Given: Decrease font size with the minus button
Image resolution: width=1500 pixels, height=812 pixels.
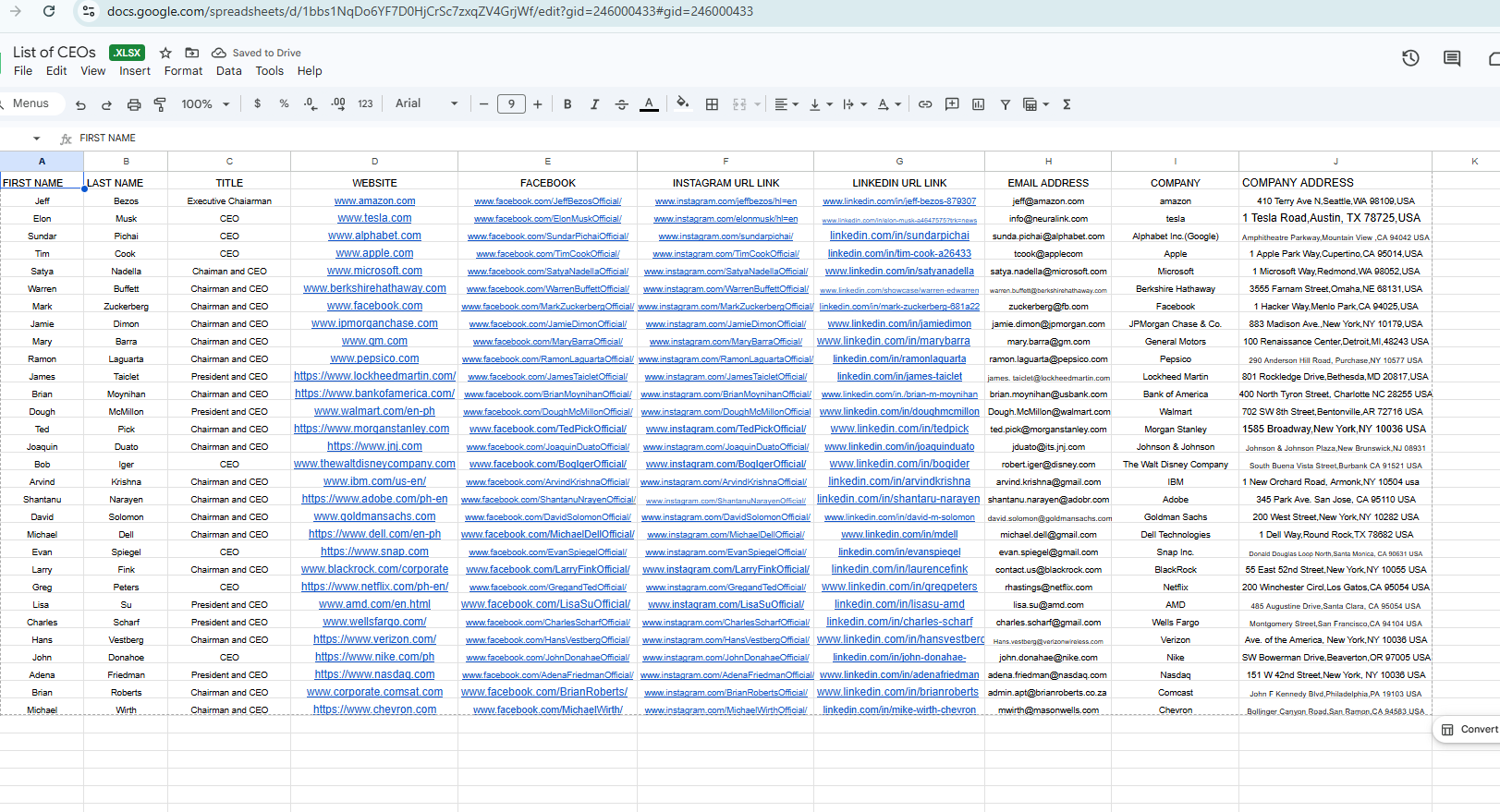Looking at the screenshot, I should pyautogui.click(x=483, y=104).
